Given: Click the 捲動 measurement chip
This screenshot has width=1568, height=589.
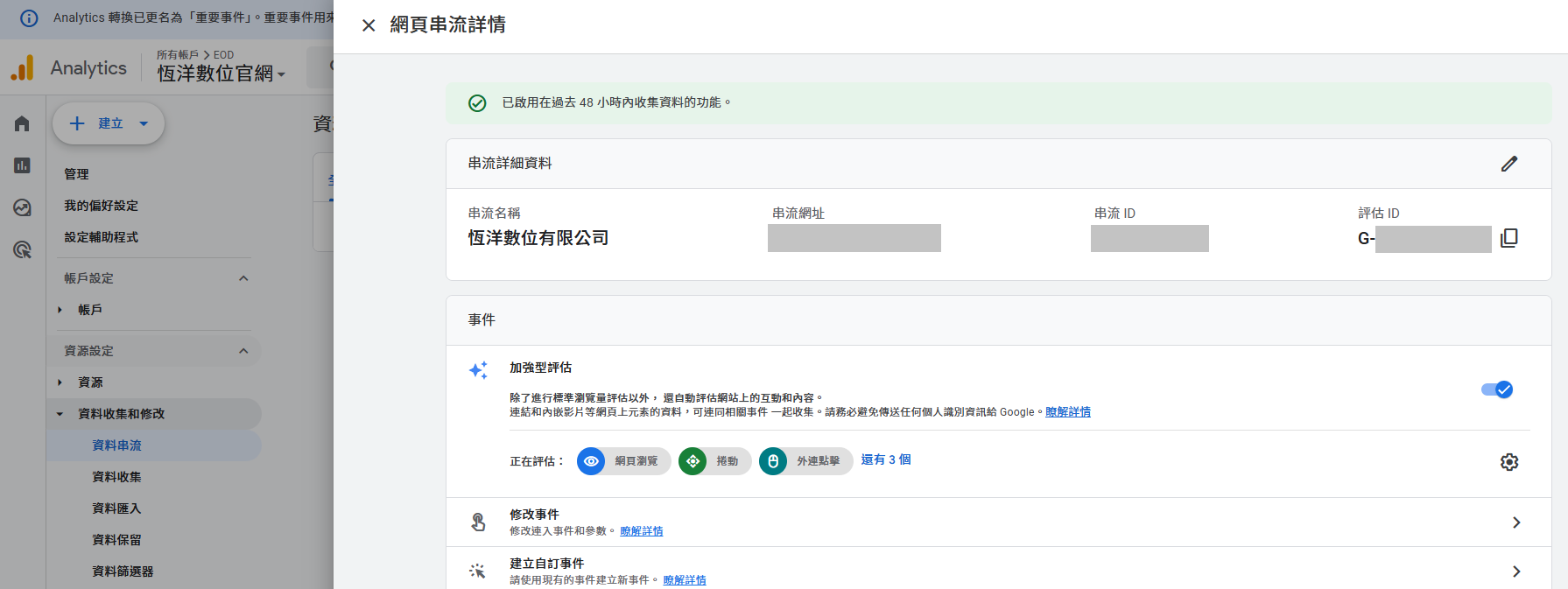Looking at the screenshot, I should tap(715, 461).
